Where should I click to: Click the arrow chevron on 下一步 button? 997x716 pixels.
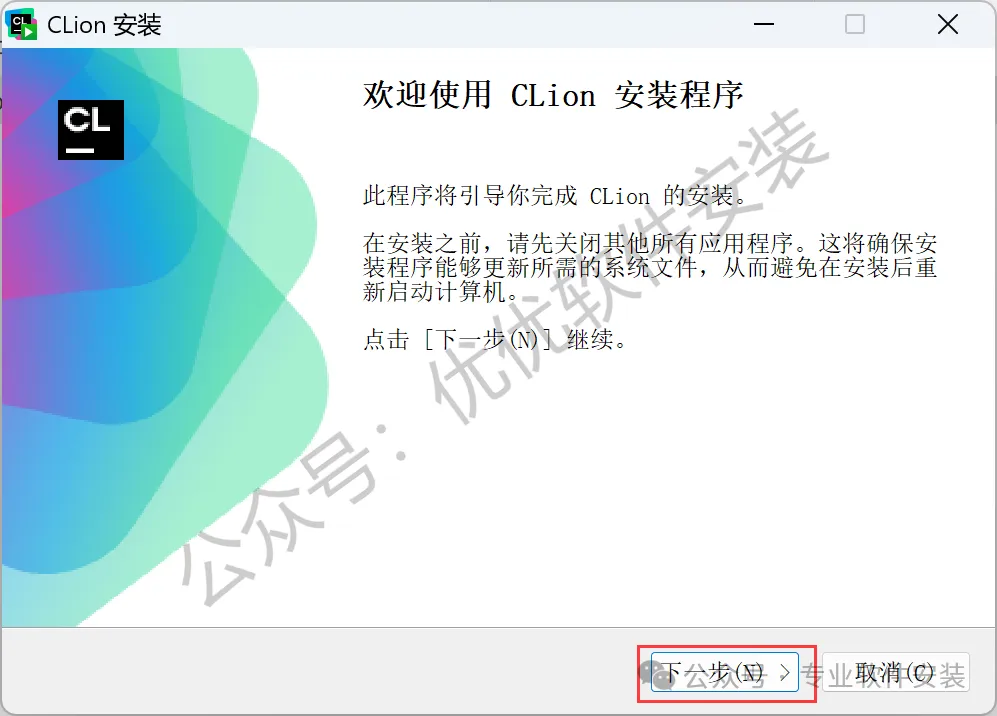[x=785, y=673]
